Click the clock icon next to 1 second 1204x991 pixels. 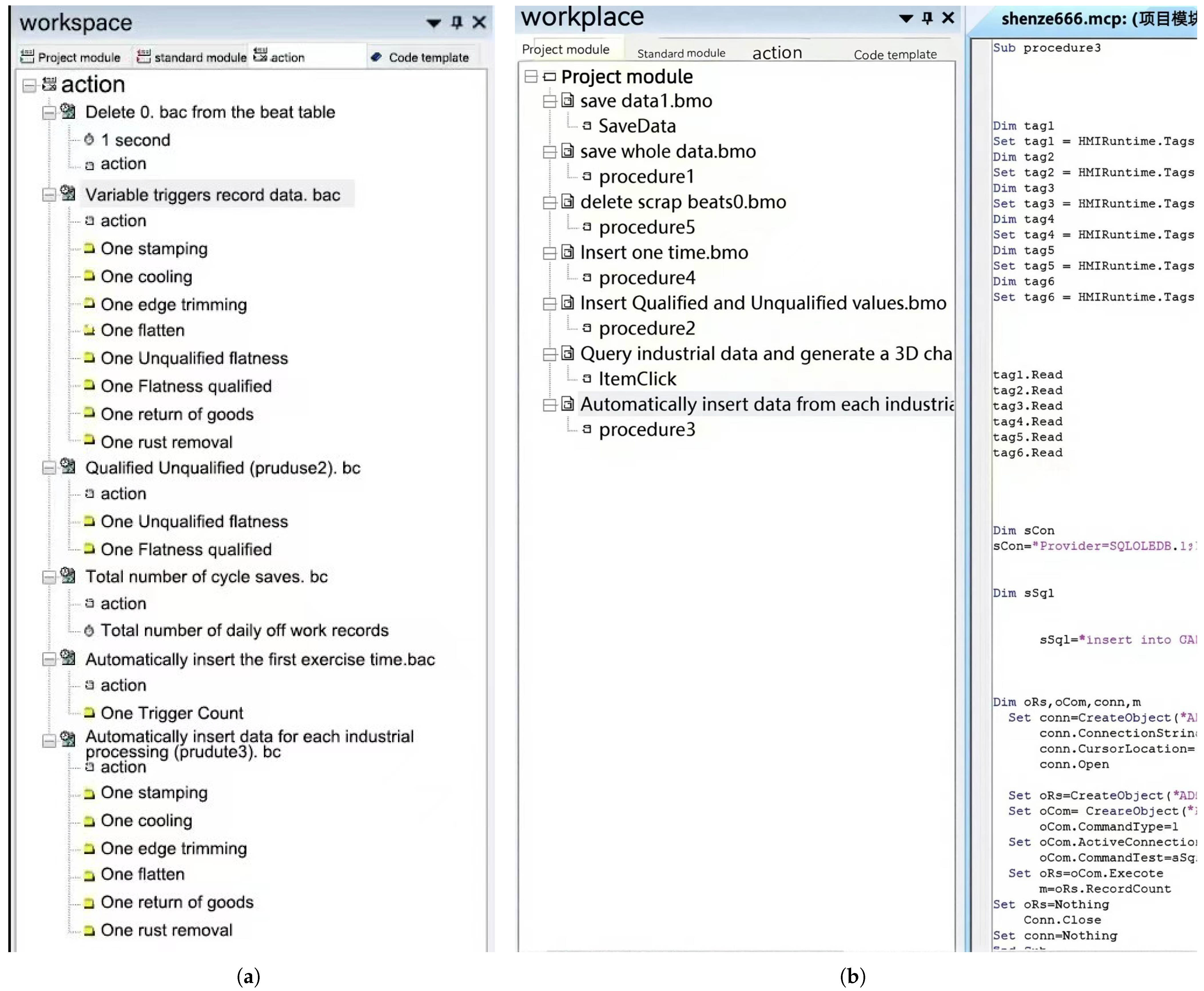tap(89, 139)
